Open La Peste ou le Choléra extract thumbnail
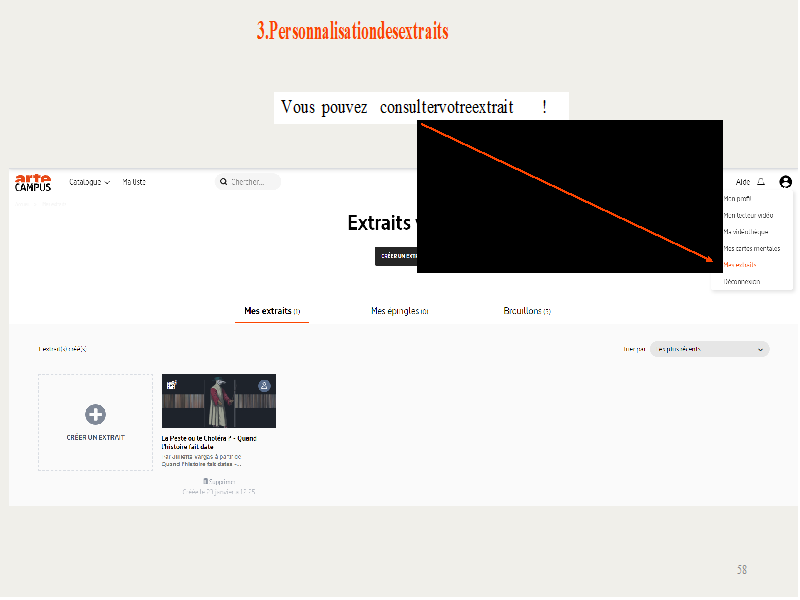 [219, 401]
